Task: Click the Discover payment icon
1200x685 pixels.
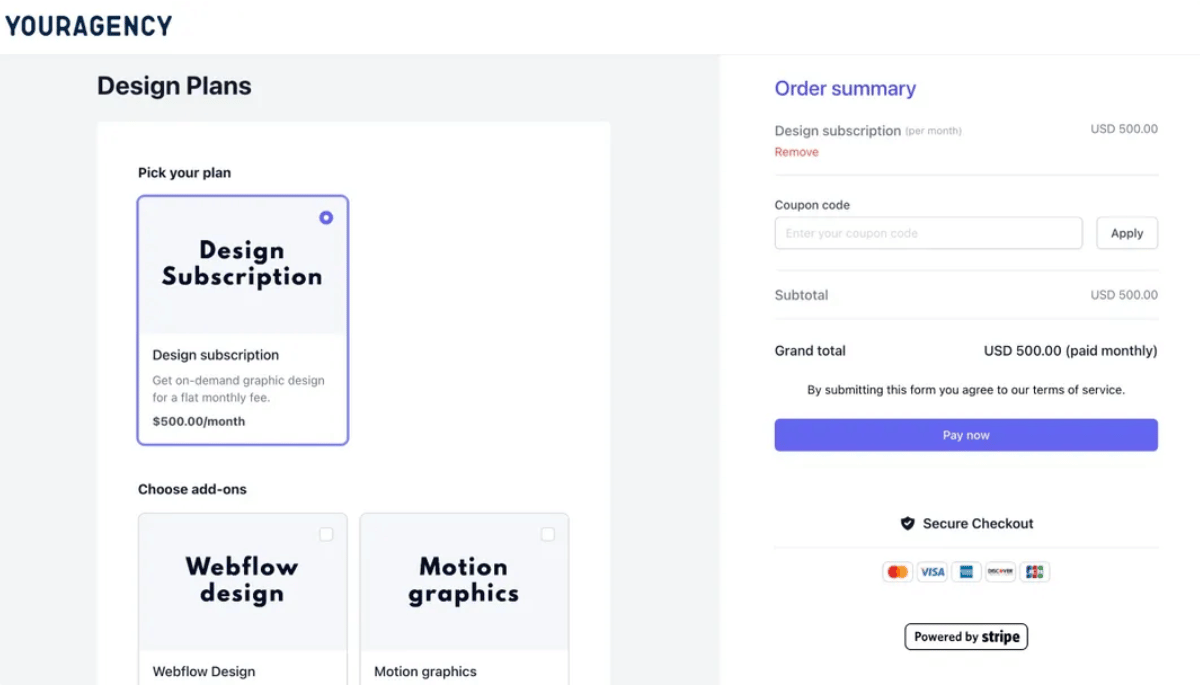Action: tap(1000, 571)
